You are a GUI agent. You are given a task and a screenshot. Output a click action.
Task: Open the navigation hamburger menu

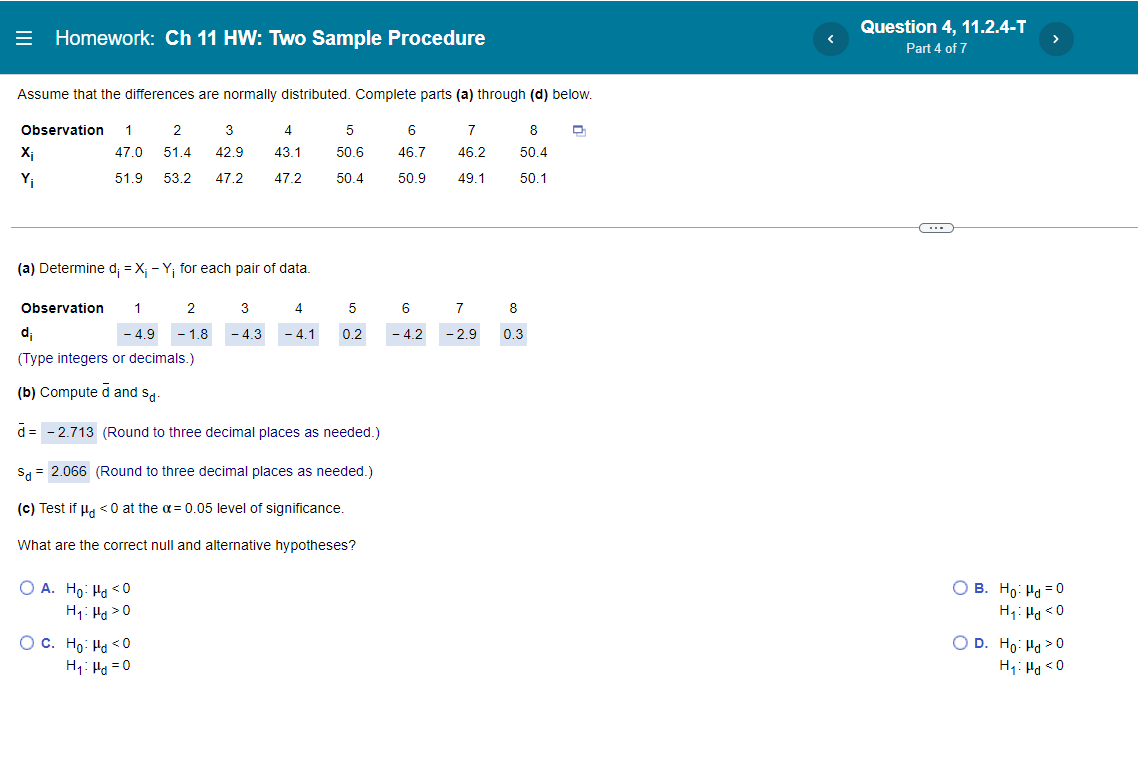24,38
